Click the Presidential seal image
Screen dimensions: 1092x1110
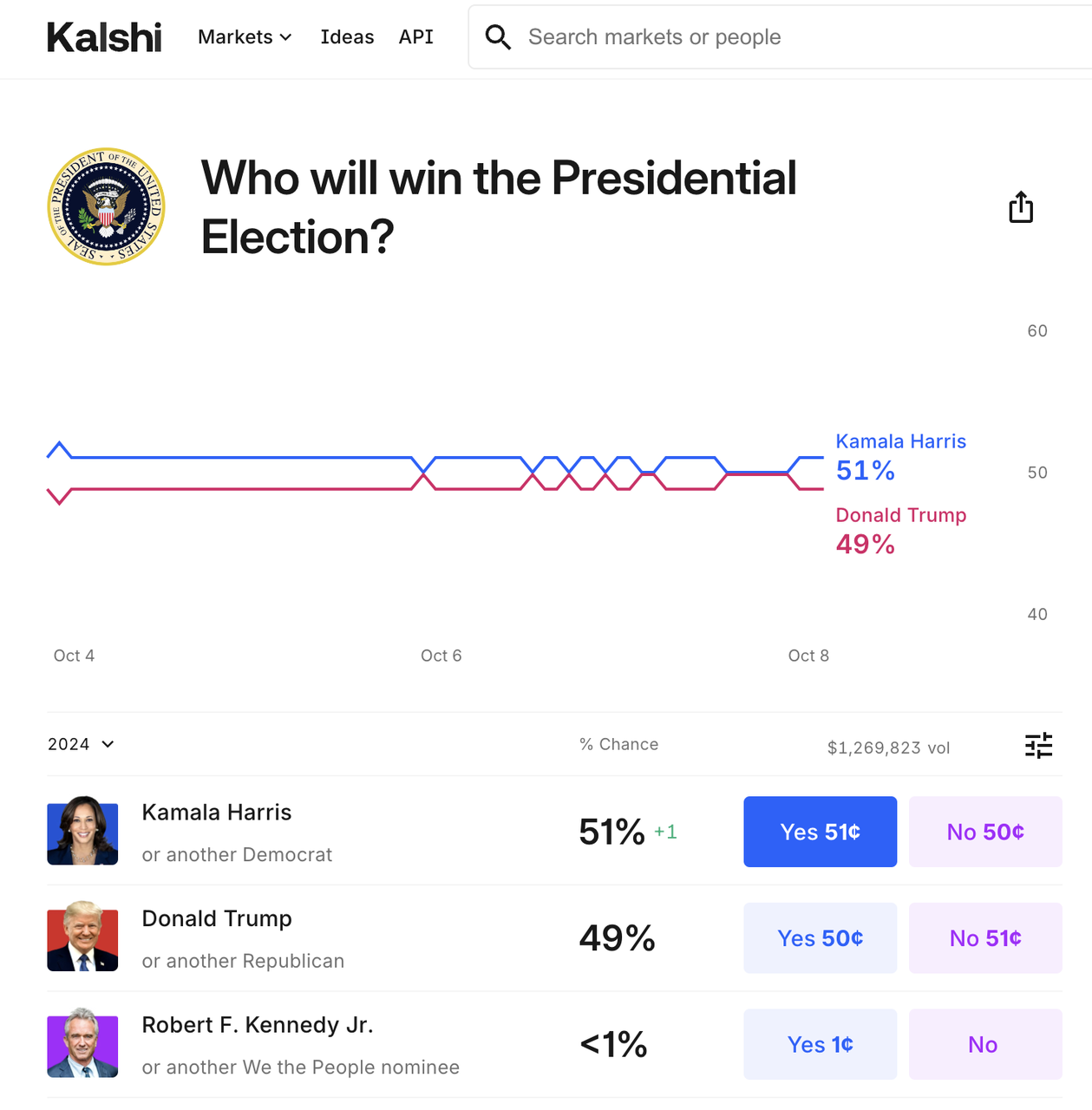click(106, 206)
